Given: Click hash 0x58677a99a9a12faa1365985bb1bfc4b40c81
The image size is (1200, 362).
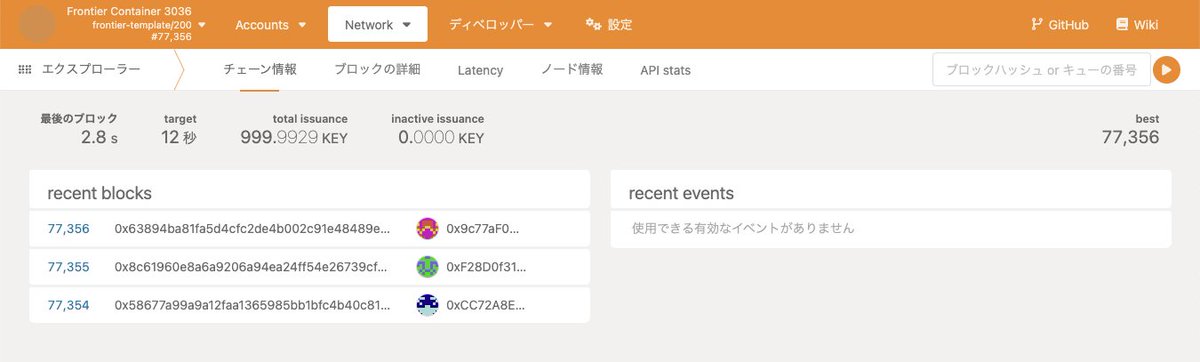Looking at the screenshot, I should [x=253, y=305].
